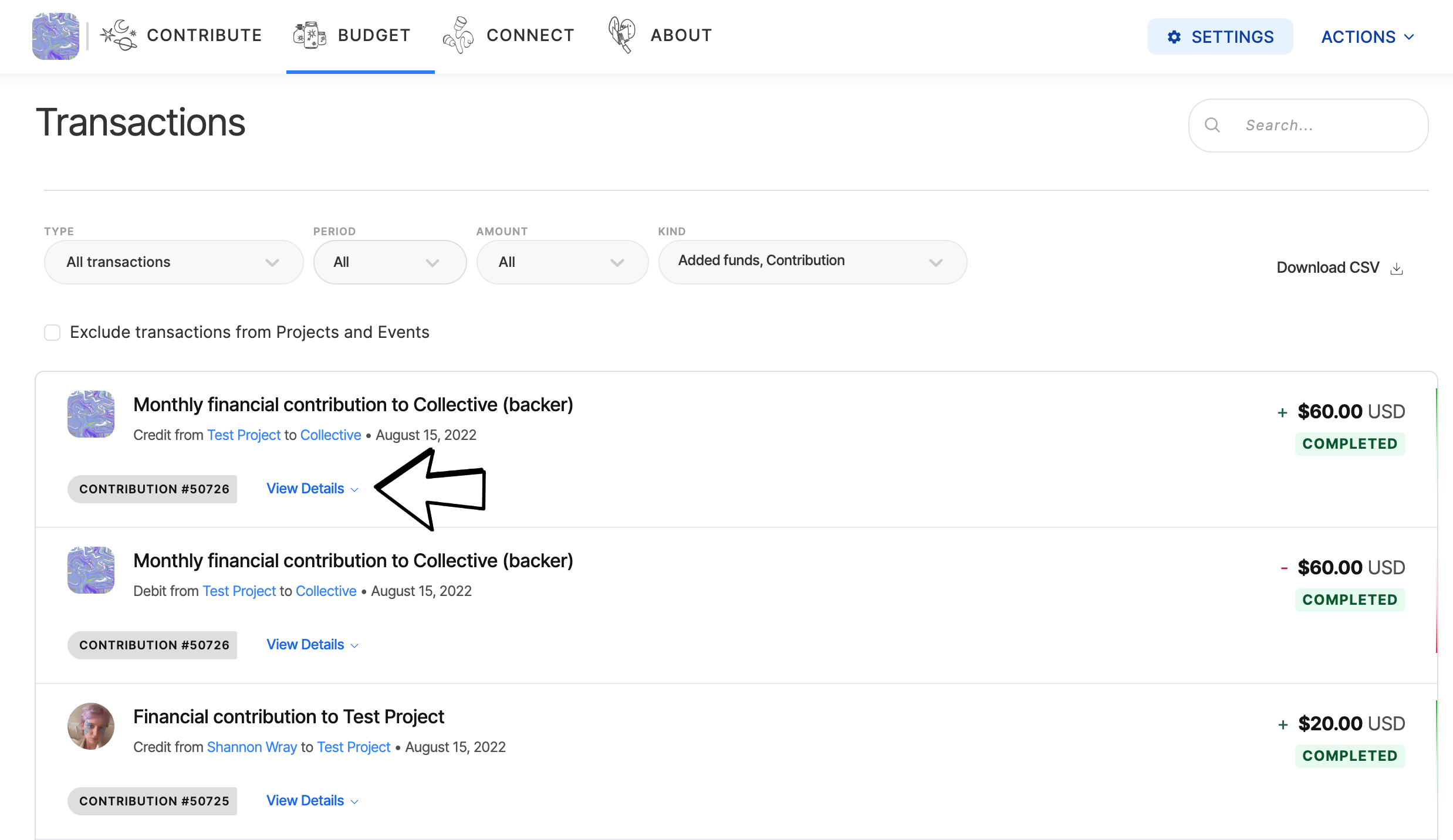
Task: Open the Shannon Wray link
Action: coord(252,747)
